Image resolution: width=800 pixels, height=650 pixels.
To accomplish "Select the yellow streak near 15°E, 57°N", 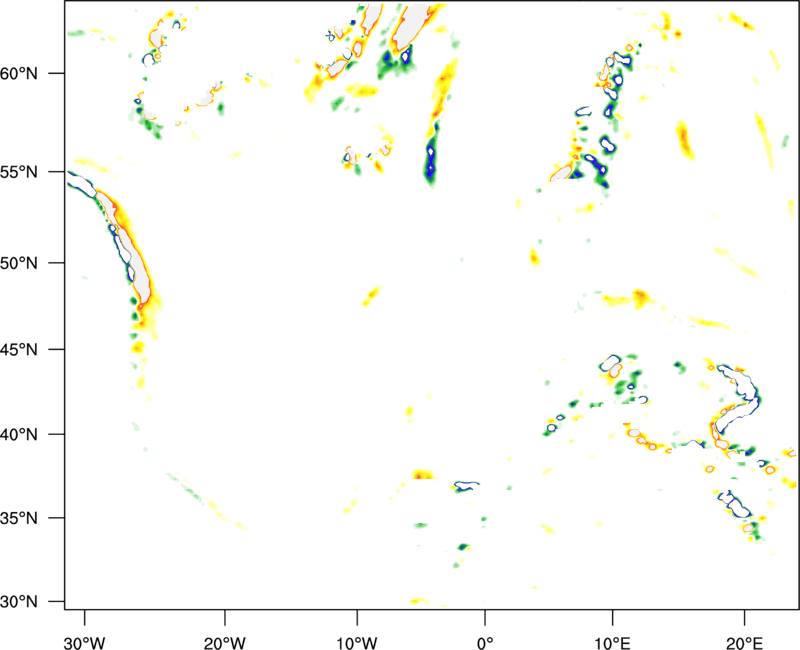I will click(x=684, y=140).
